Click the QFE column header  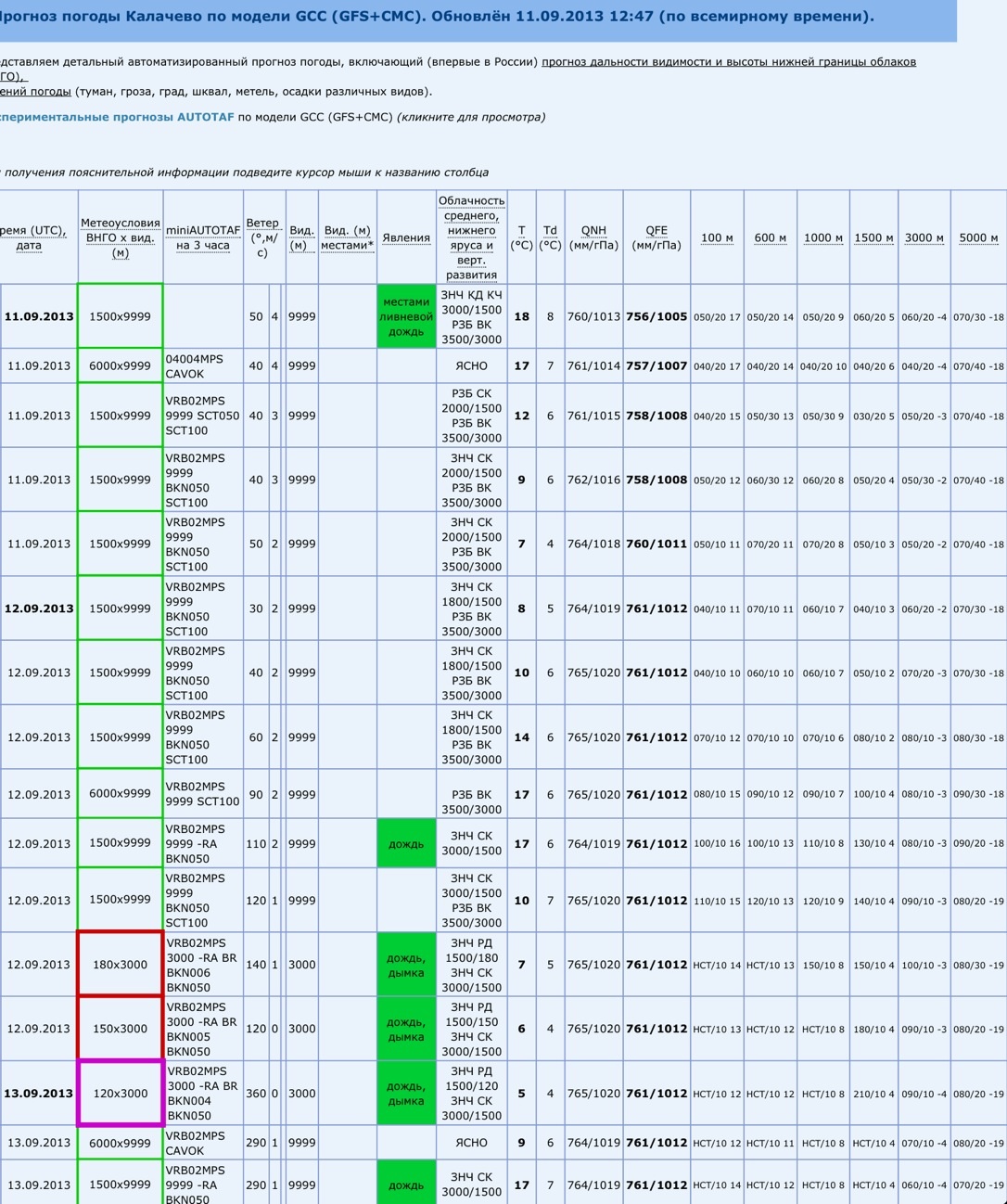(x=656, y=237)
